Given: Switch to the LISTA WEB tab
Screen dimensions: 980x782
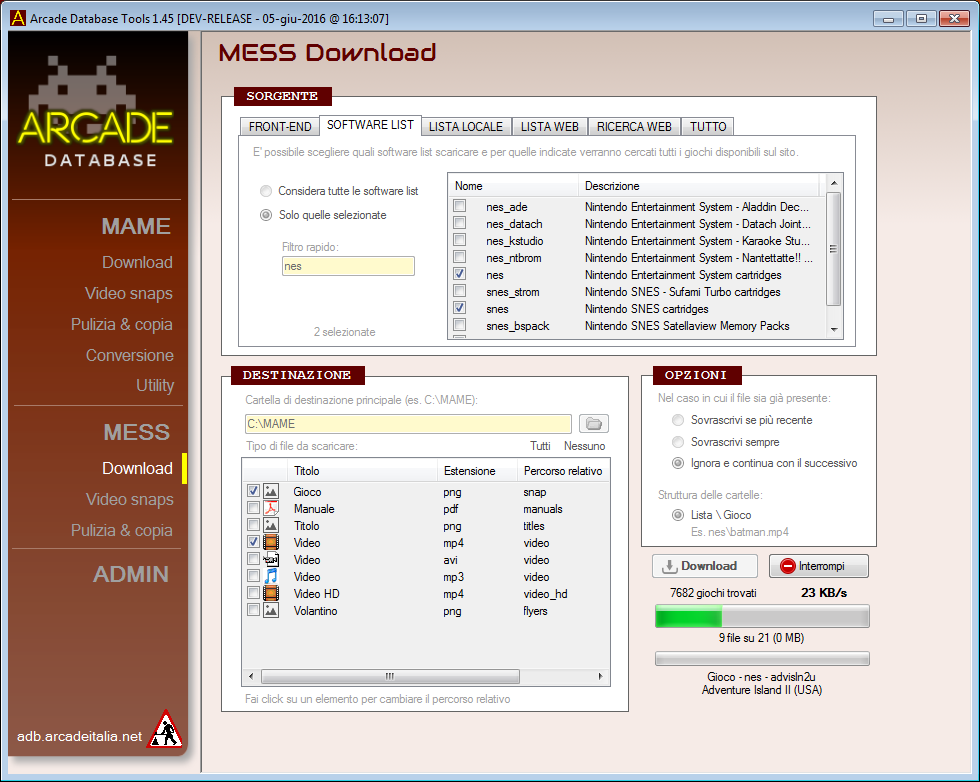Looking at the screenshot, I should (550, 127).
